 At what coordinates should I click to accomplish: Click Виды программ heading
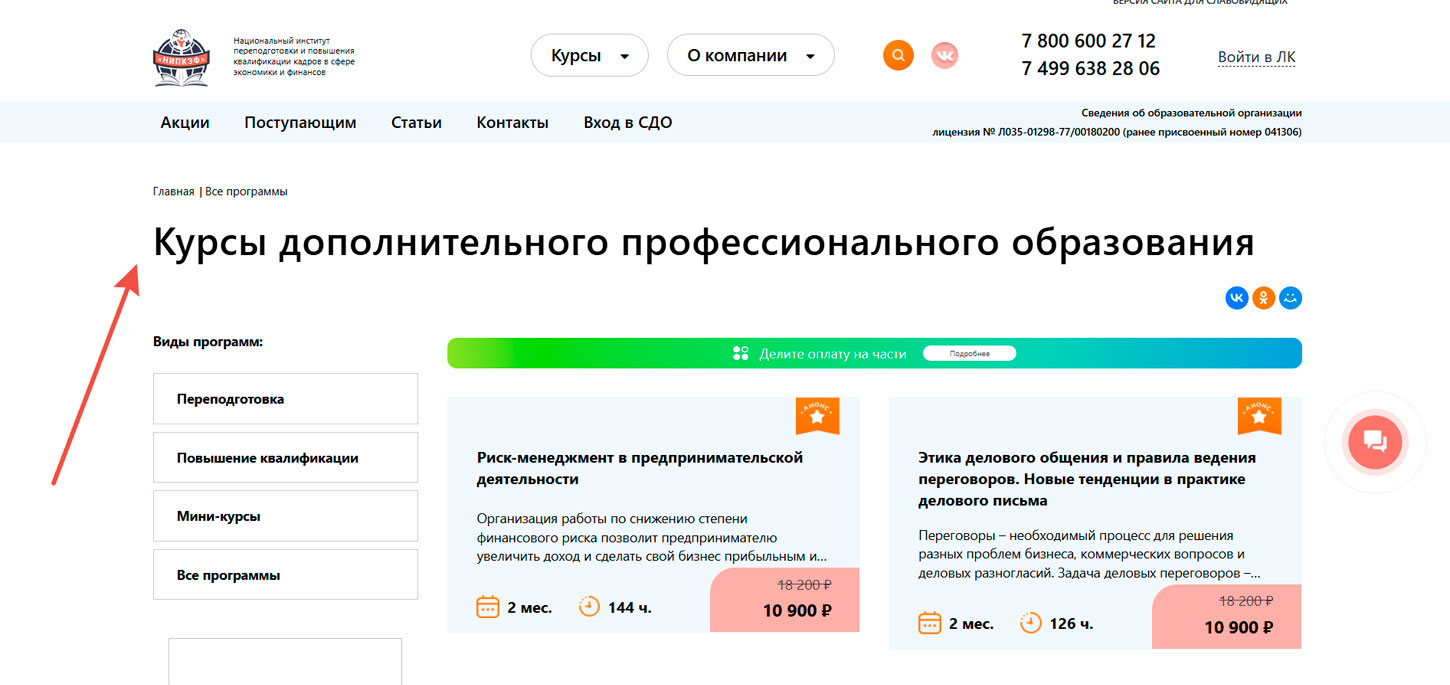coord(208,342)
